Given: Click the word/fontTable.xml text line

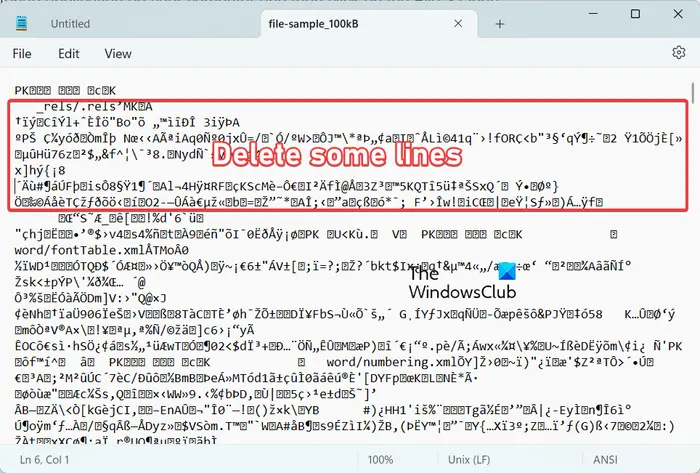Looking at the screenshot, I should [102, 250].
